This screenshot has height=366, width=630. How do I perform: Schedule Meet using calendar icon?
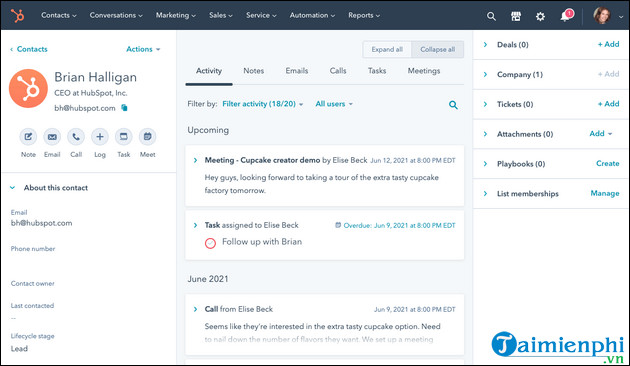pyautogui.click(x=147, y=137)
